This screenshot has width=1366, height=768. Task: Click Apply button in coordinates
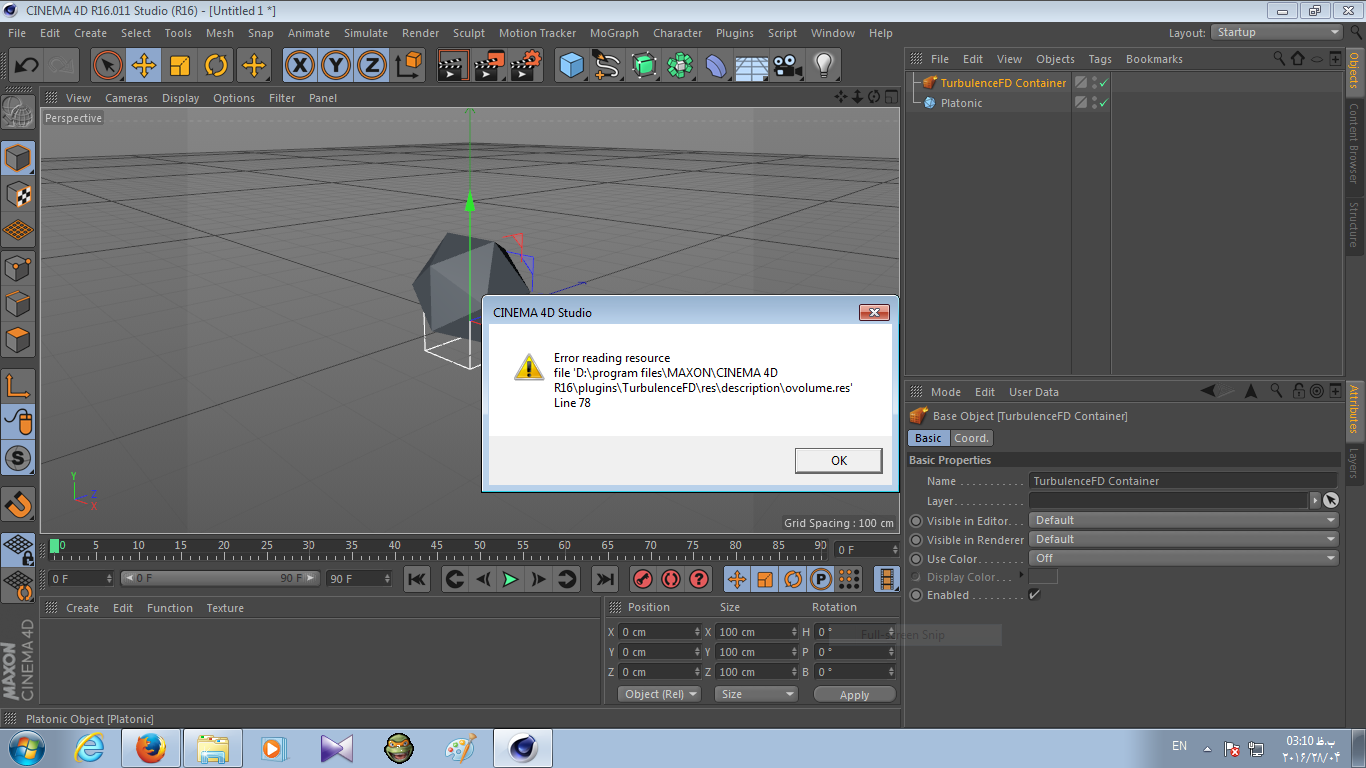[x=855, y=694]
